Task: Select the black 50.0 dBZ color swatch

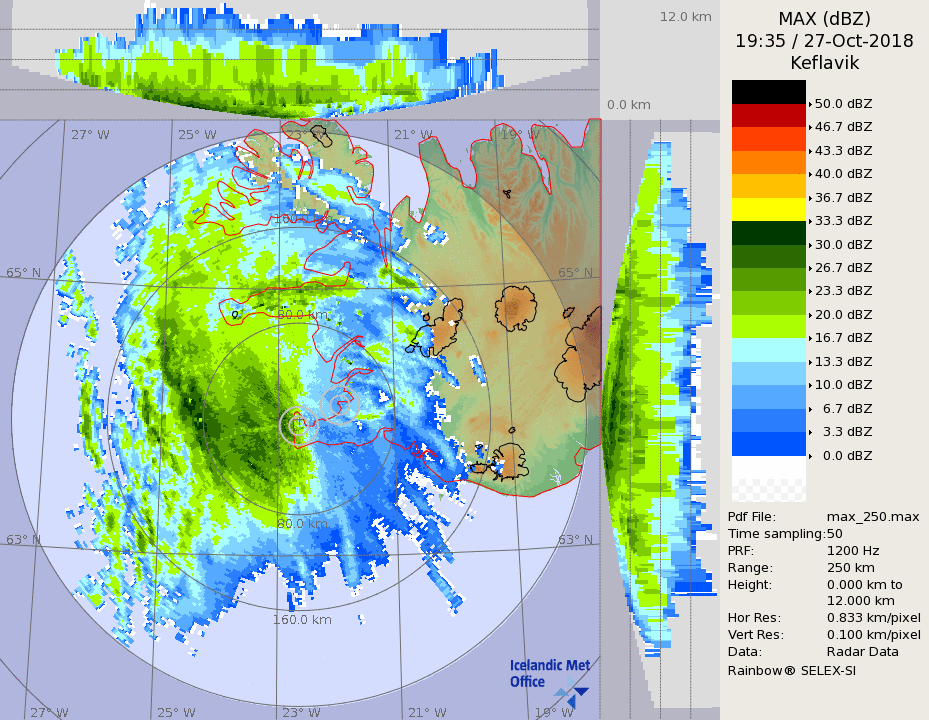Action: (768, 92)
